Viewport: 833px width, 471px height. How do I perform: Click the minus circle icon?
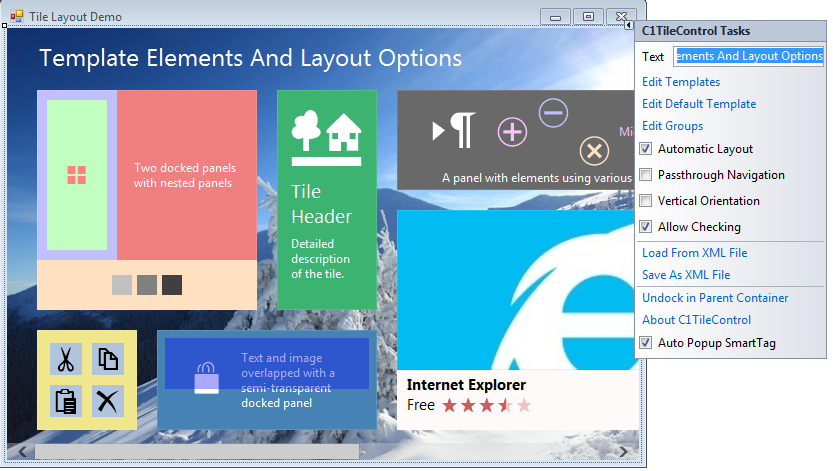553,113
